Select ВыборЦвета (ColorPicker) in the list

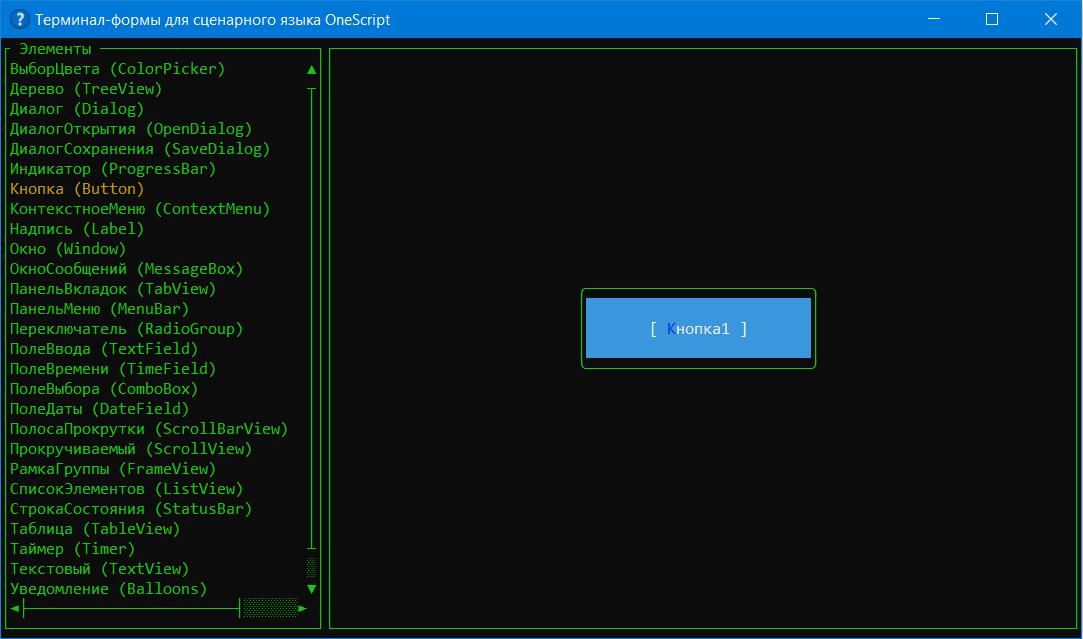tap(117, 69)
